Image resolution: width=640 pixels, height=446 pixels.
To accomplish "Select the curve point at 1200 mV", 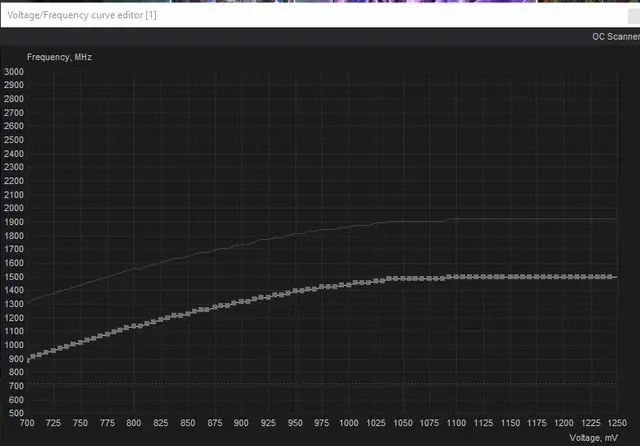I will 563,276.
